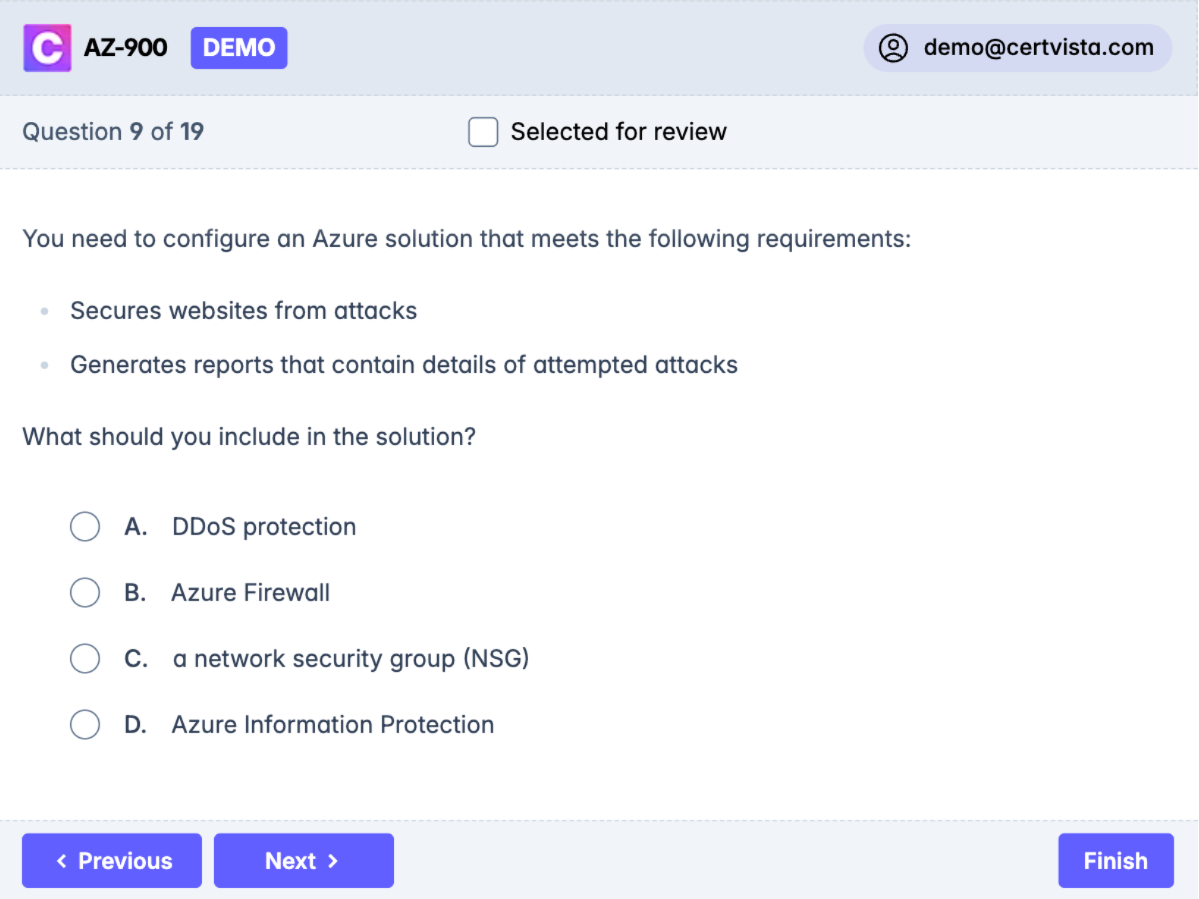1199x899 pixels.
Task: Click the 'Azure Information Protection' answer text
Action: click(x=332, y=725)
